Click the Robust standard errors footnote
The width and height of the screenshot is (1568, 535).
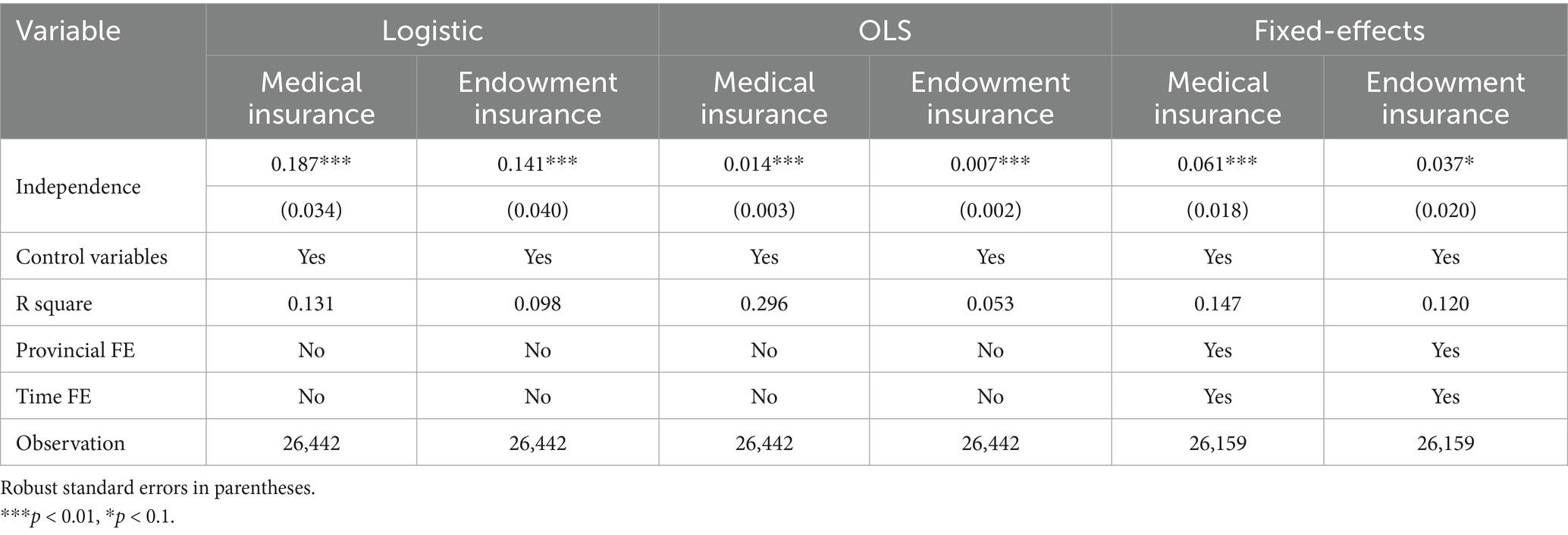[x=158, y=488]
